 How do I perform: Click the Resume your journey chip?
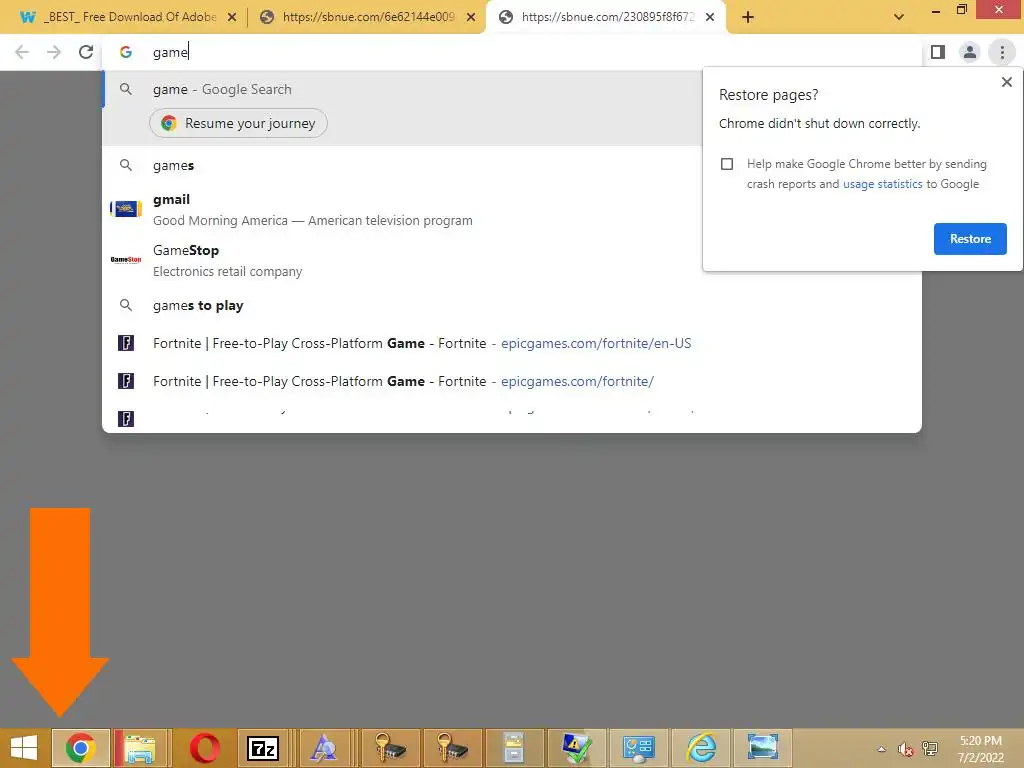(238, 123)
